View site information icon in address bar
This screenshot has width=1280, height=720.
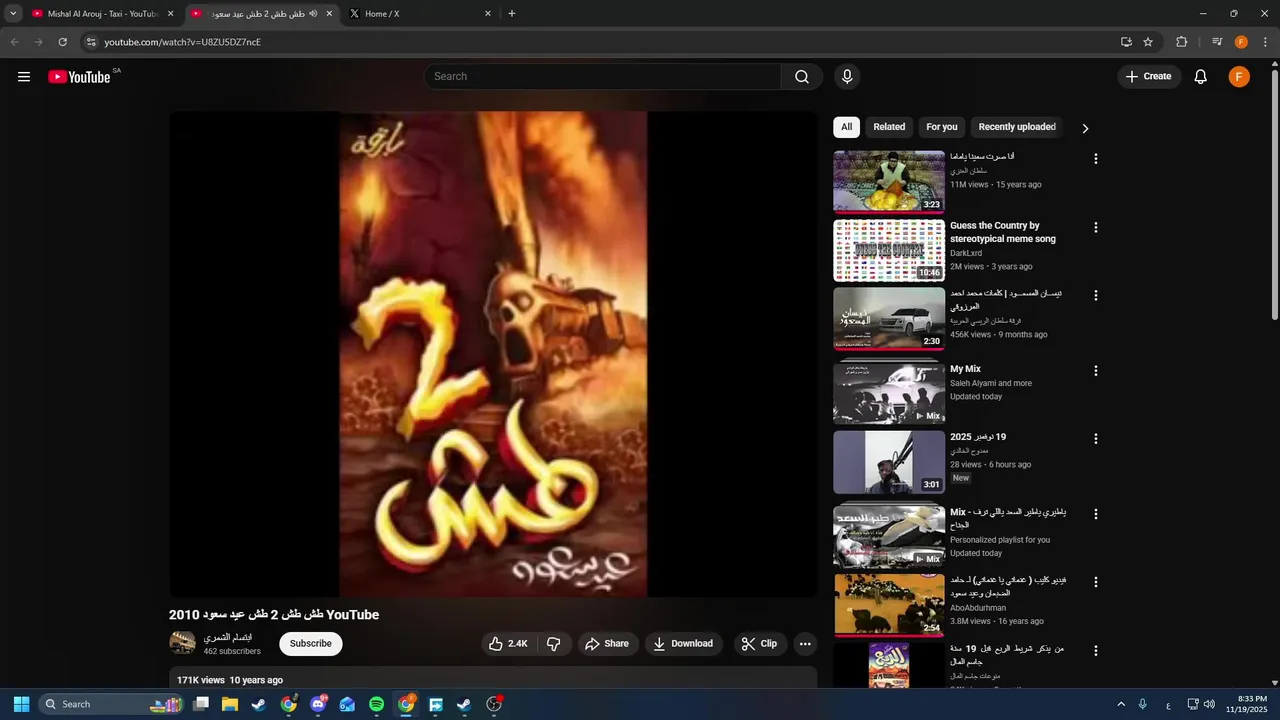coord(91,42)
